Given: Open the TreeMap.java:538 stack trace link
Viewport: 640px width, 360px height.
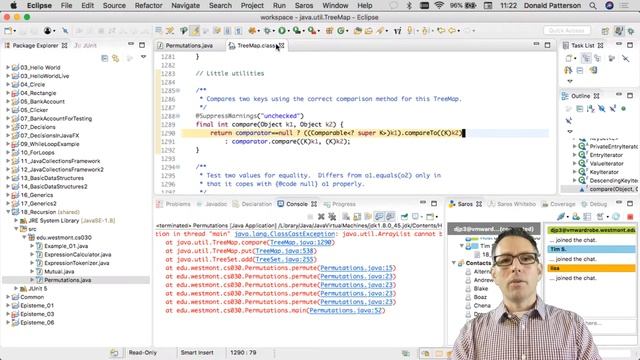Looking at the screenshot, I should (x=284, y=251).
